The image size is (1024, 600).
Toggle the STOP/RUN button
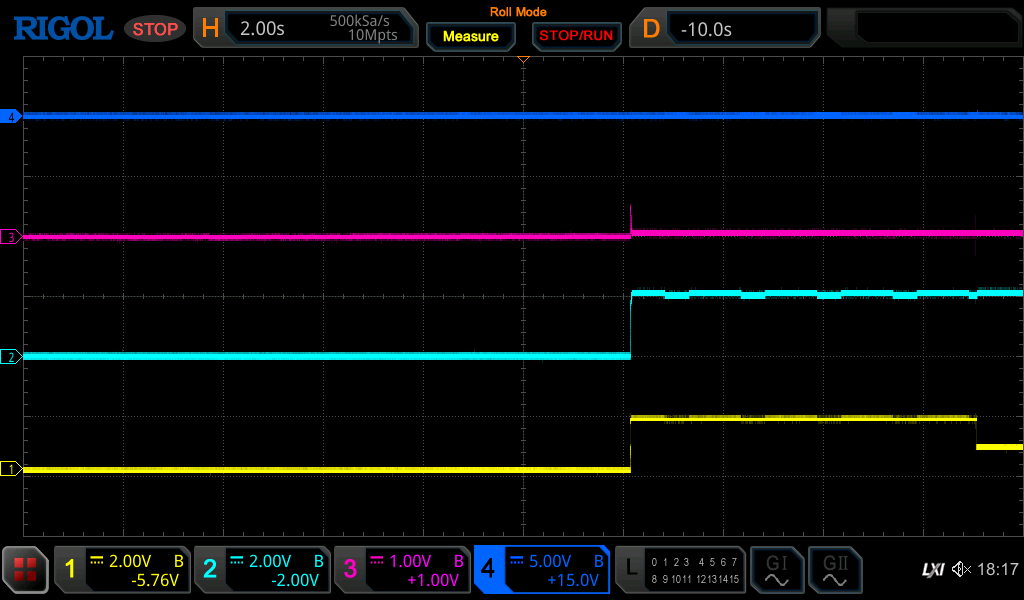tap(576, 36)
